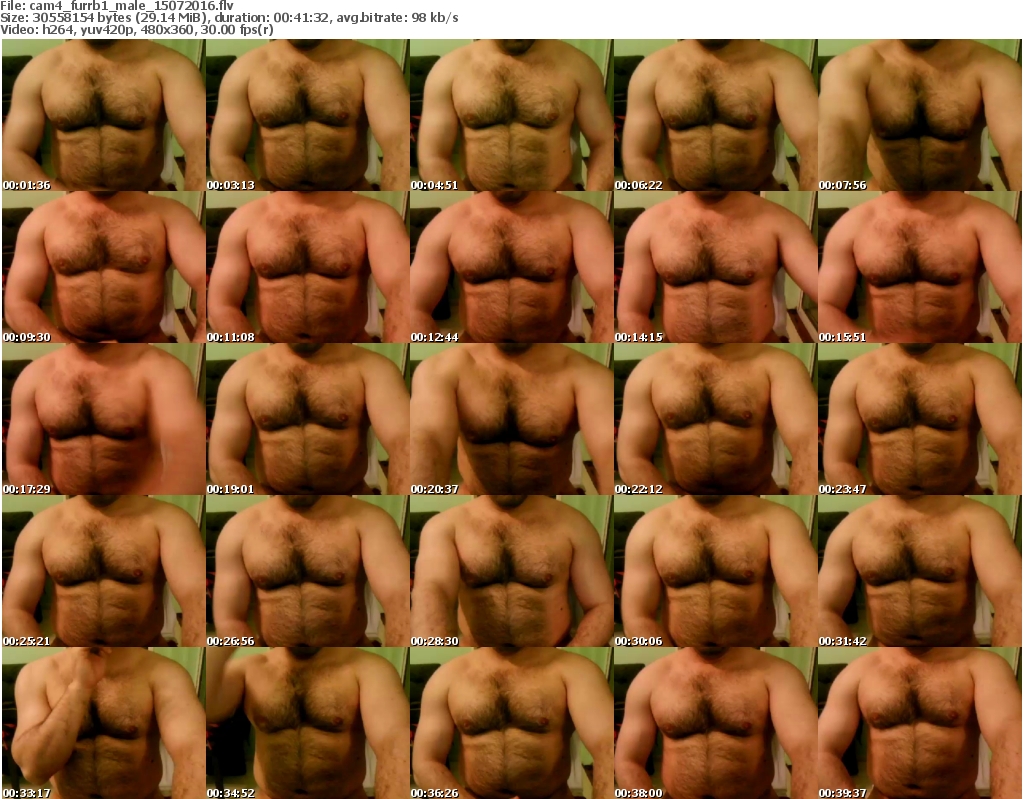
Task: Select the thumbnail stamped 00:11:08
Action: [308, 267]
